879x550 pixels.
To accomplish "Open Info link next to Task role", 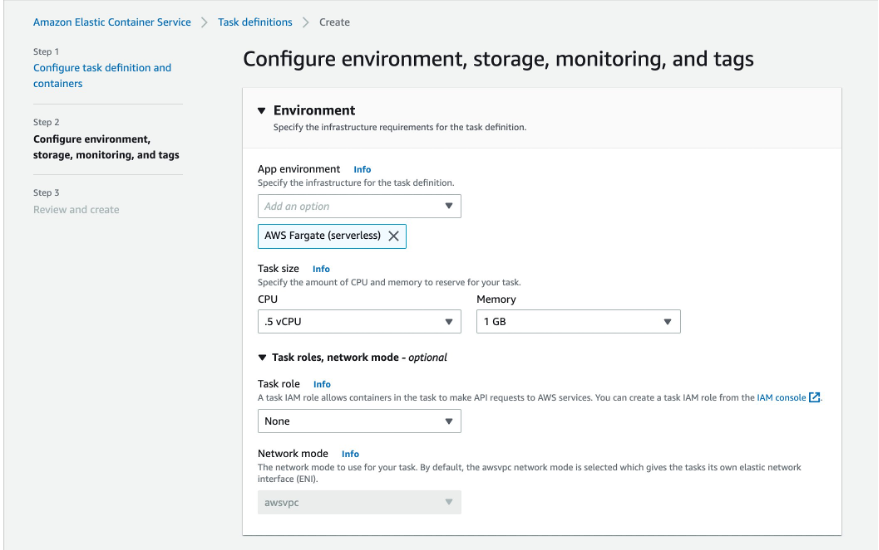I will click(322, 384).
